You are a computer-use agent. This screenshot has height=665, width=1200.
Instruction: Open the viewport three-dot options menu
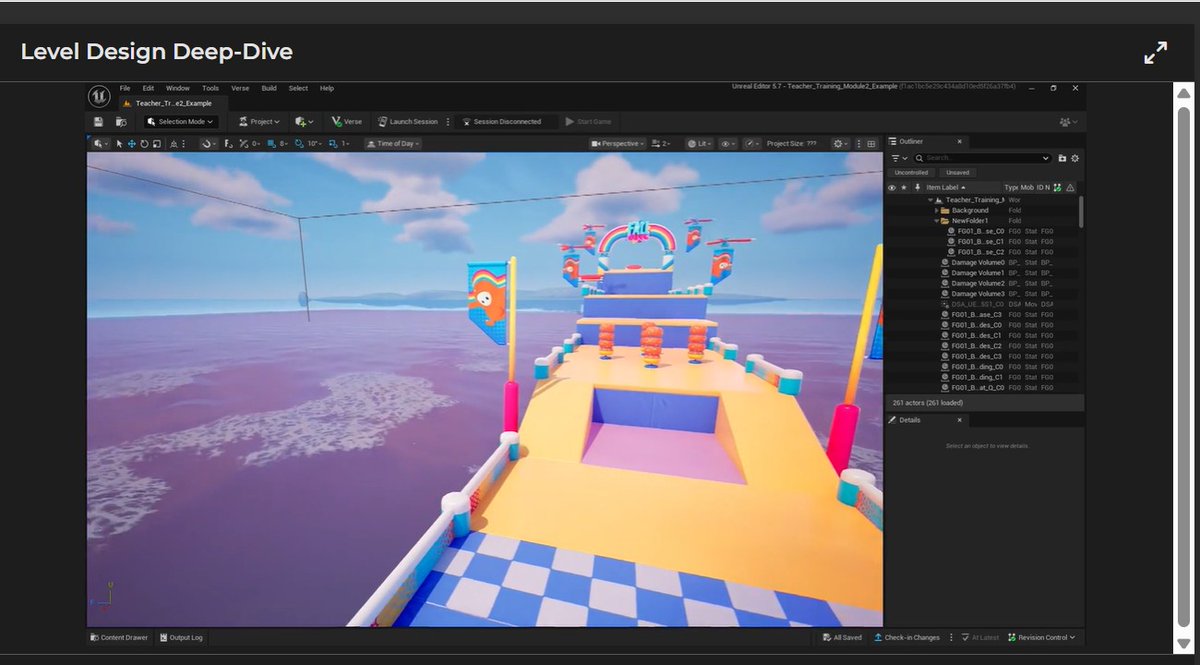tap(858, 144)
